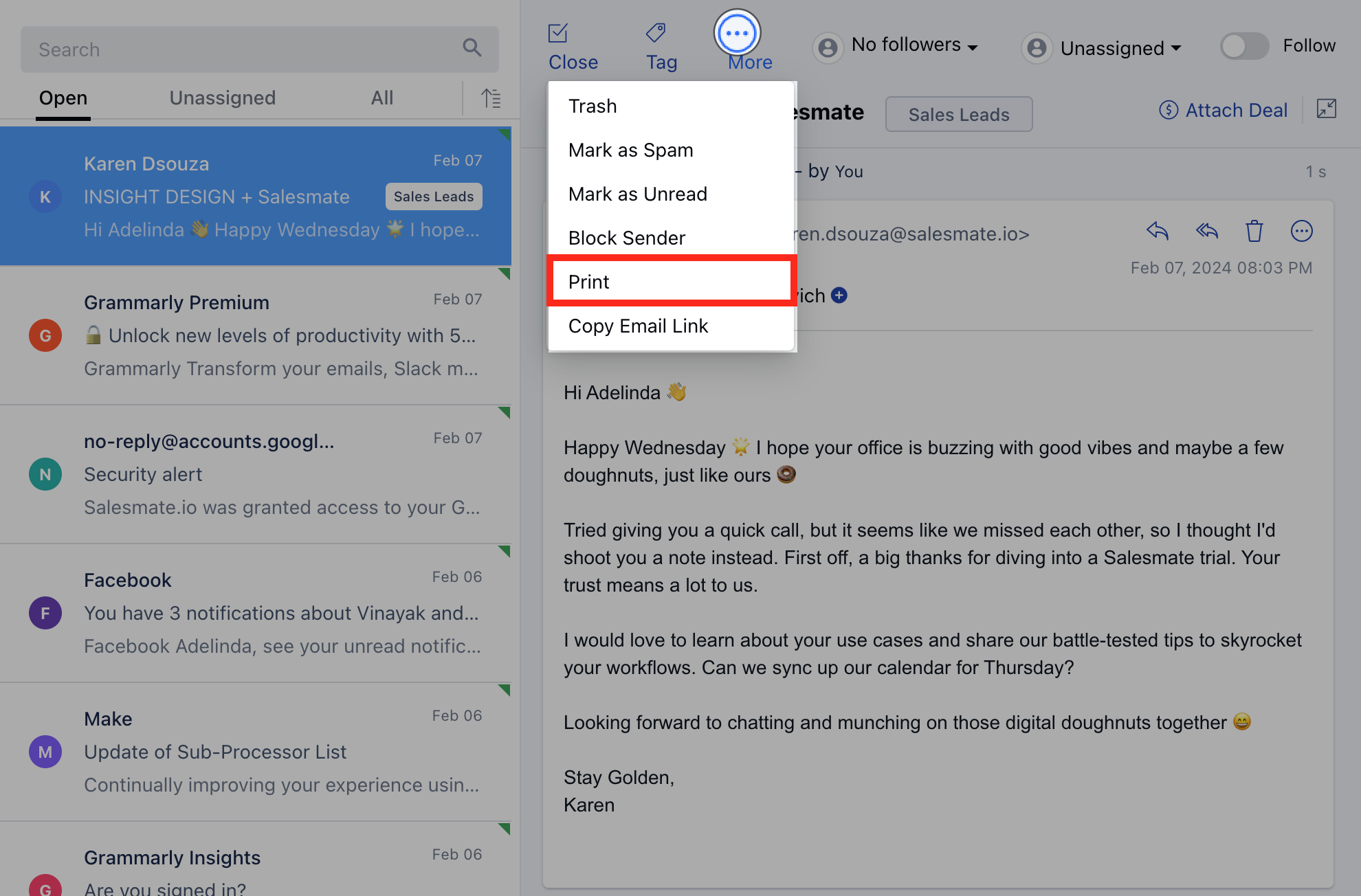Screen dimensions: 1361x896
Task: Click the reply arrow icon
Action: (x=1158, y=231)
